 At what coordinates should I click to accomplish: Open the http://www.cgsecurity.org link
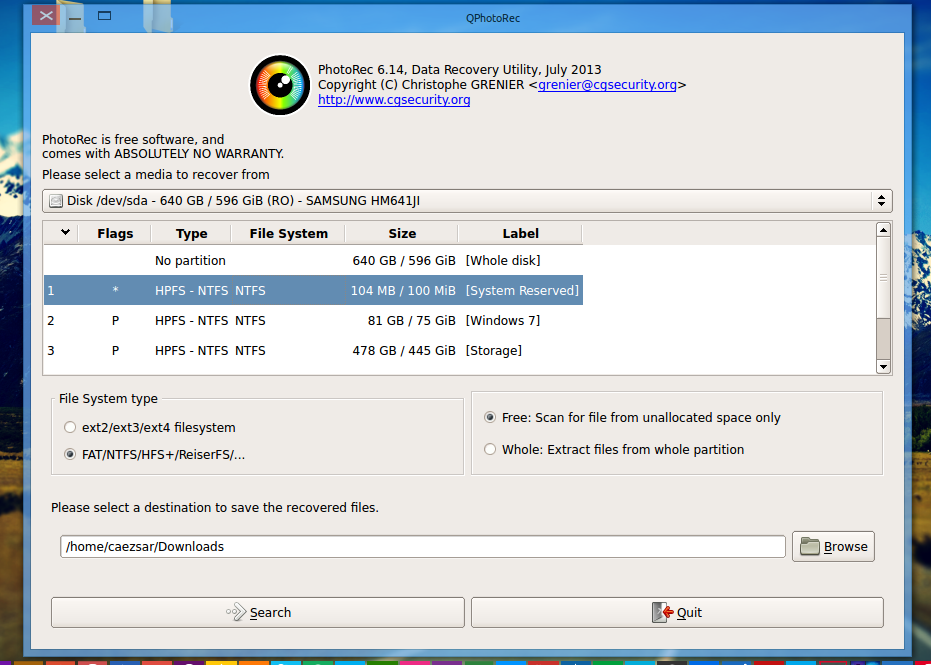(394, 99)
